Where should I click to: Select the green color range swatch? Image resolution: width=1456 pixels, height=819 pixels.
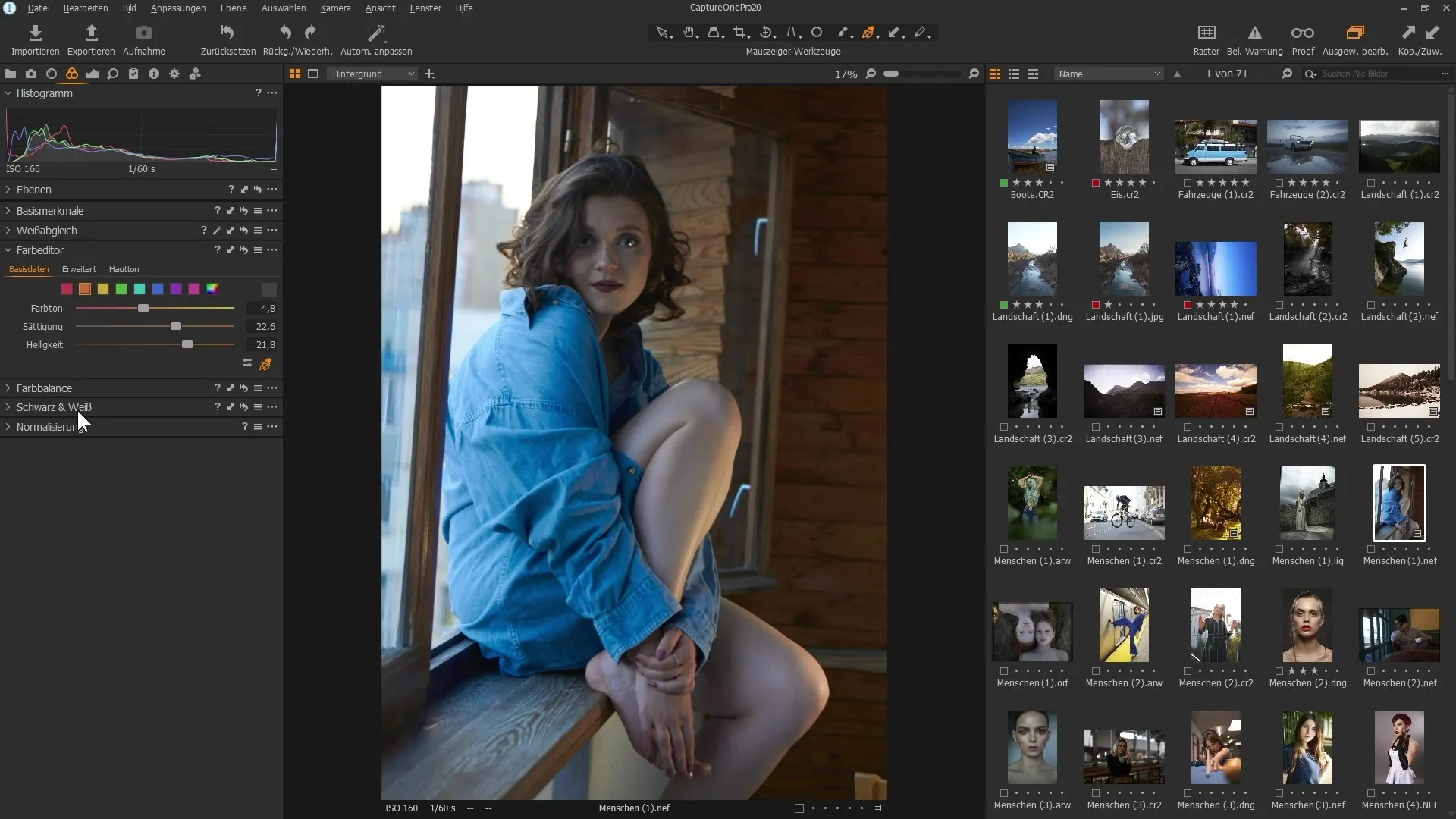coord(121,289)
